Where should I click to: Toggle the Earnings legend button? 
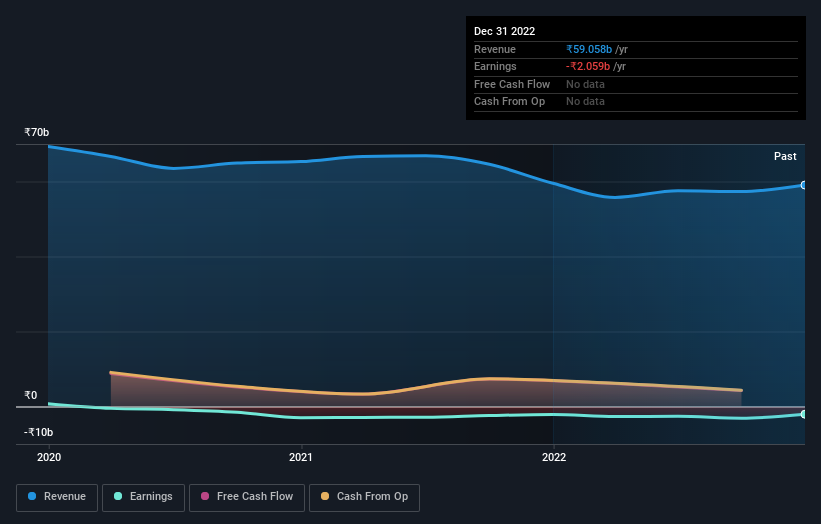click(143, 497)
